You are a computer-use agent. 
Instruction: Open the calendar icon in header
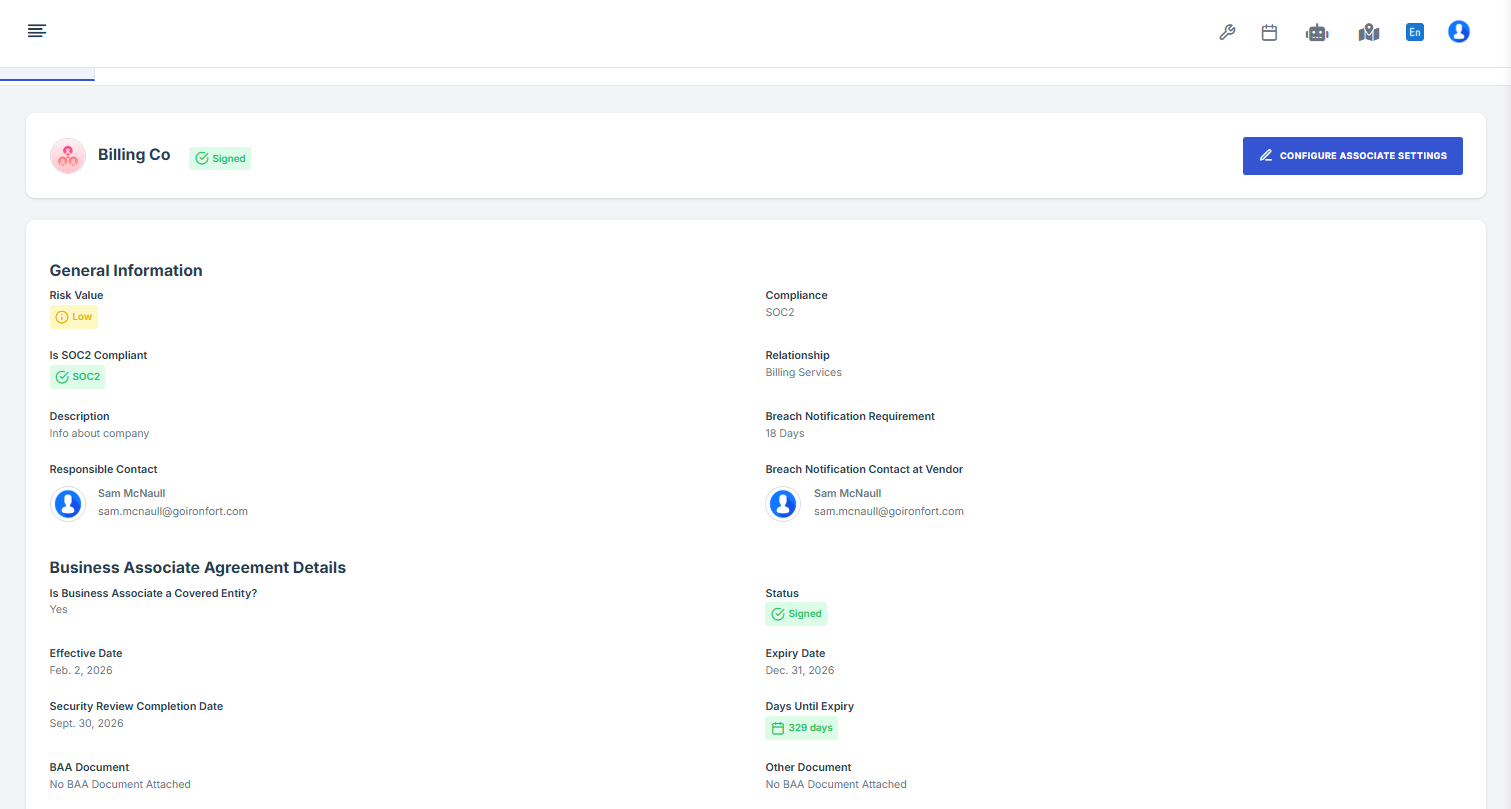1269,33
